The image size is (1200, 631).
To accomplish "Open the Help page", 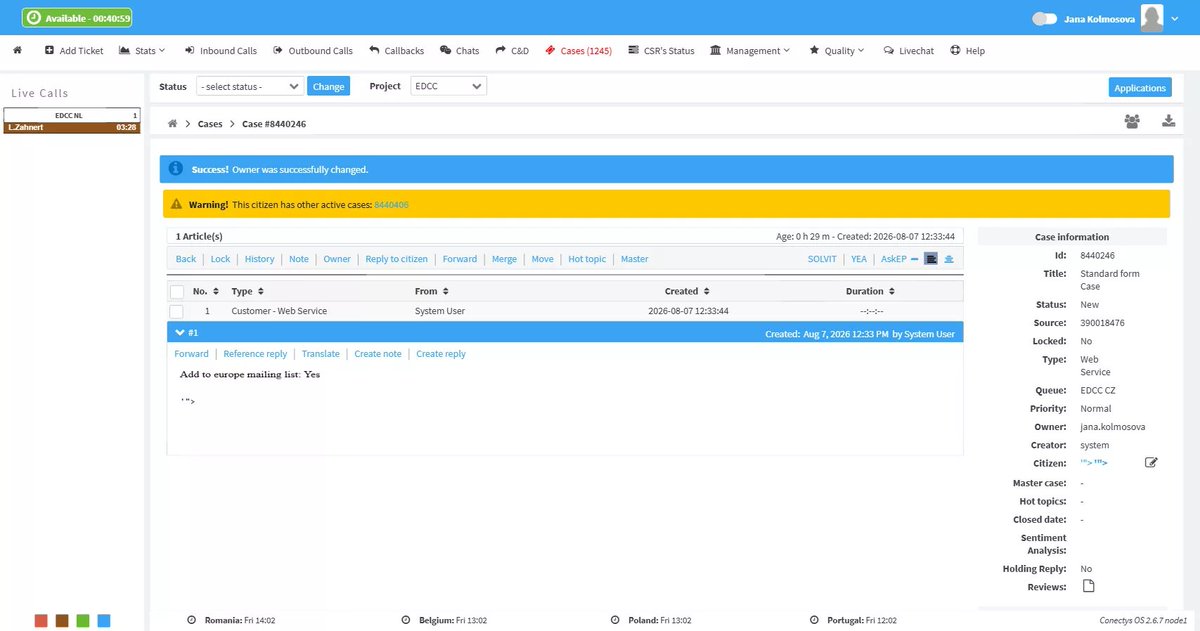I will tap(967, 50).
